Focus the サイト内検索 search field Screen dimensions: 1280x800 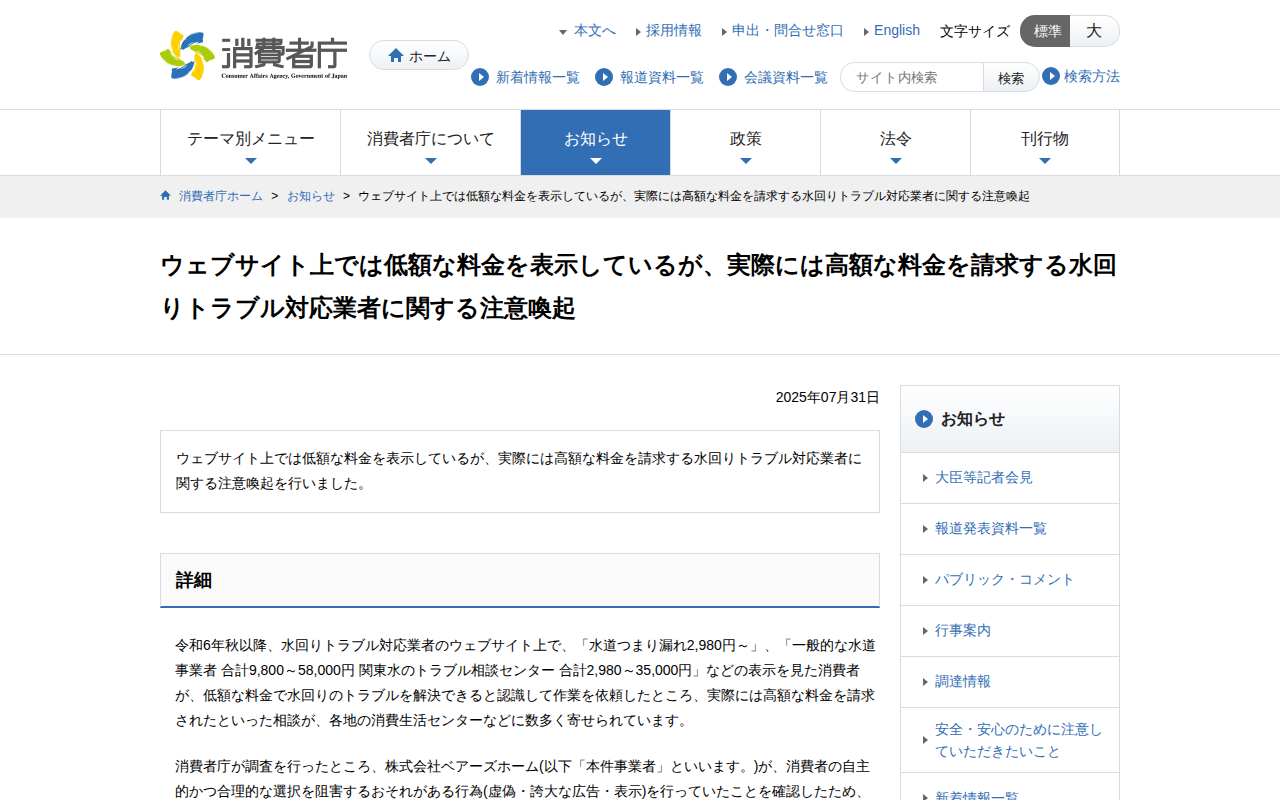912,77
